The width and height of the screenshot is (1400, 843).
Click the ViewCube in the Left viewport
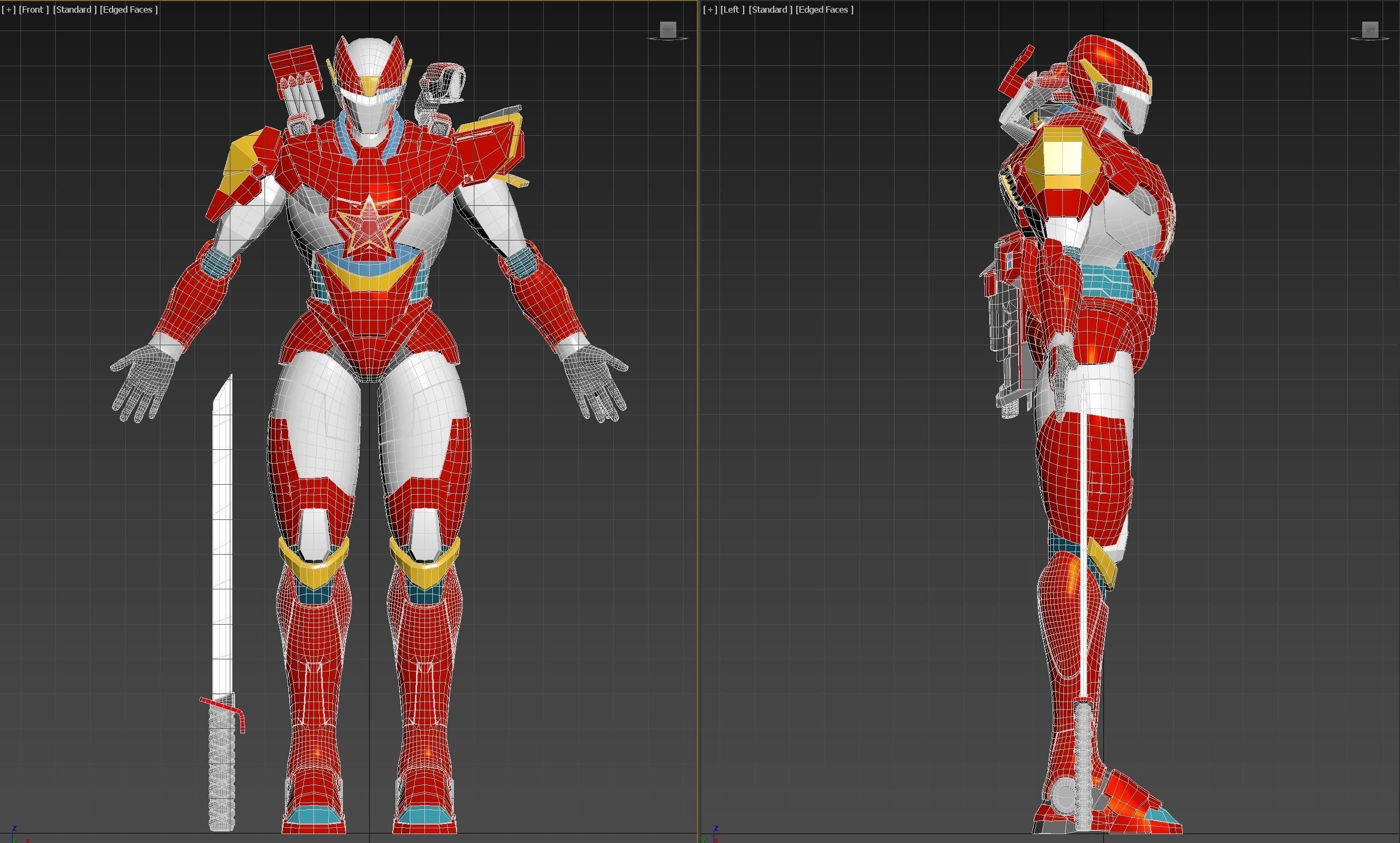coord(1370,31)
